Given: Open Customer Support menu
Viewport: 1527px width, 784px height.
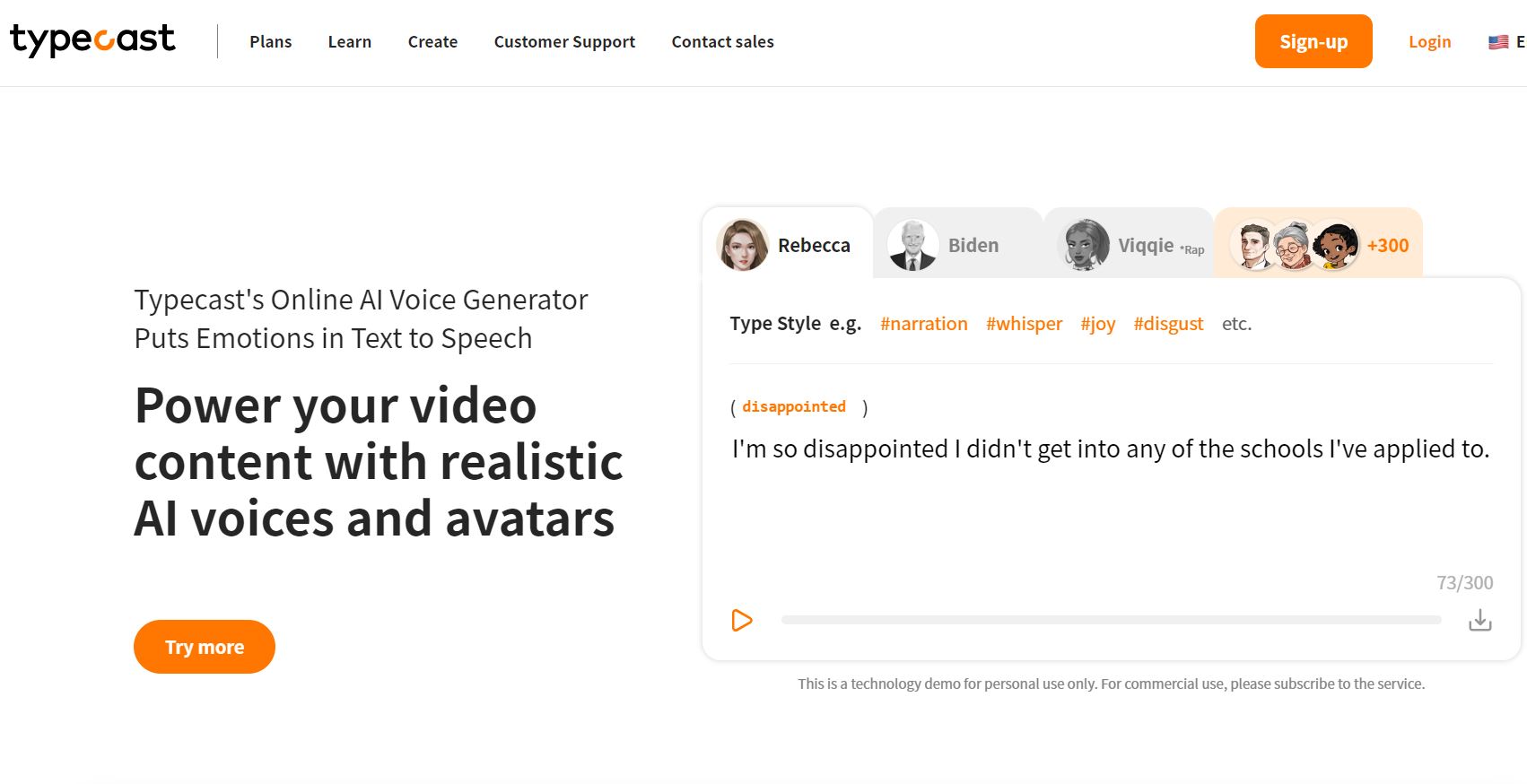Looking at the screenshot, I should [564, 42].
